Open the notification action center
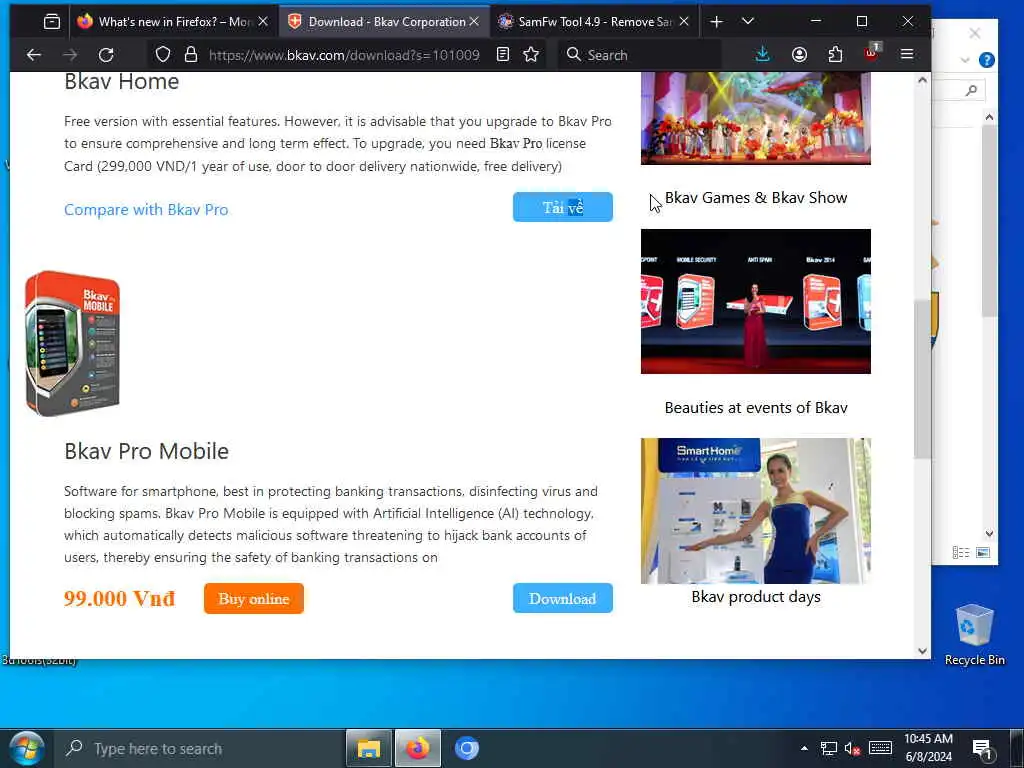Viewport: 1024px width, 768px height. [x=982, y=749]
